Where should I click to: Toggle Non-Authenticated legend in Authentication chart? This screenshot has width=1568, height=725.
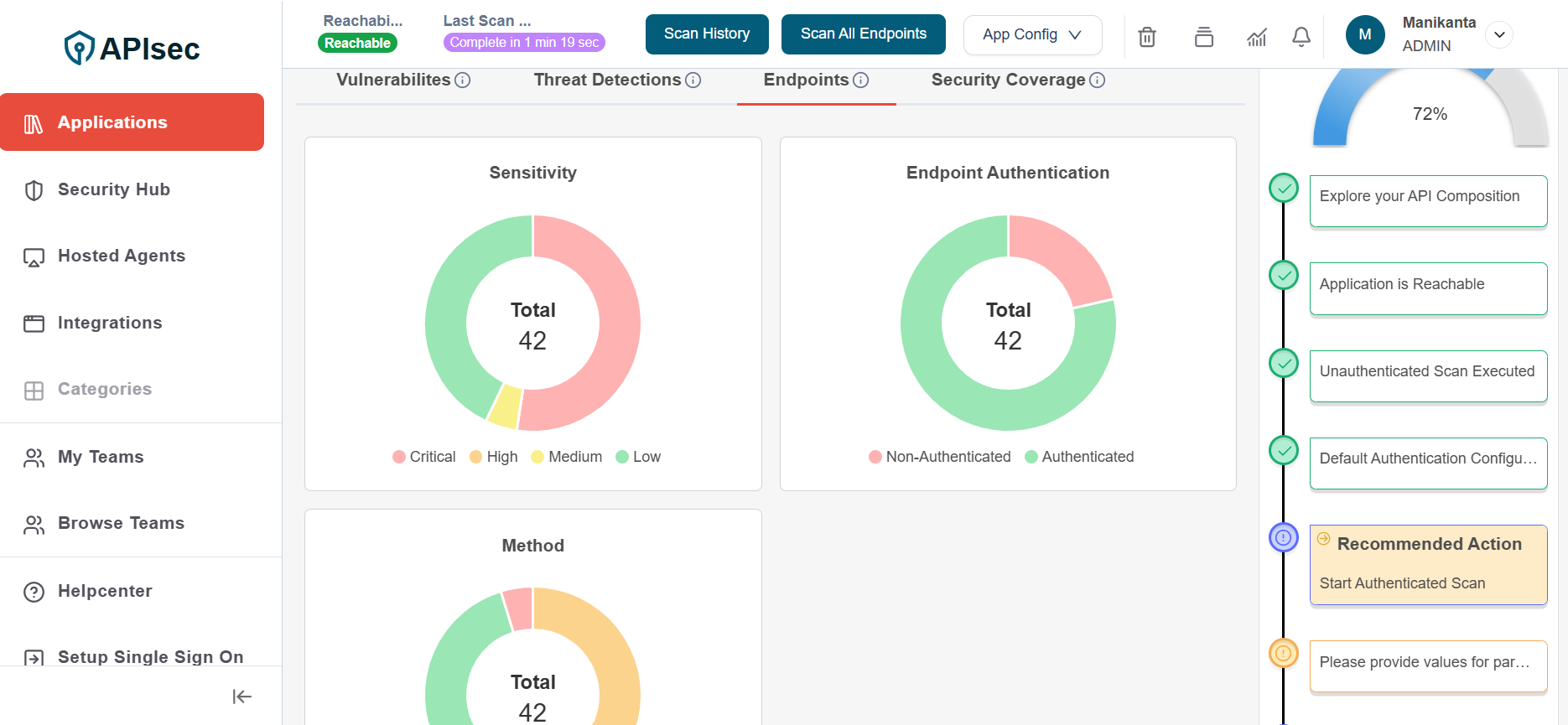pyautogui.click(x=940, y=457)
